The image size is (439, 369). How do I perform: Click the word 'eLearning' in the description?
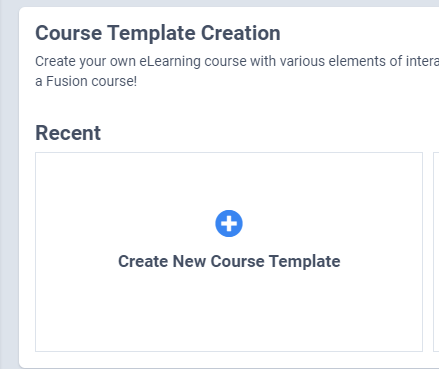170,61
